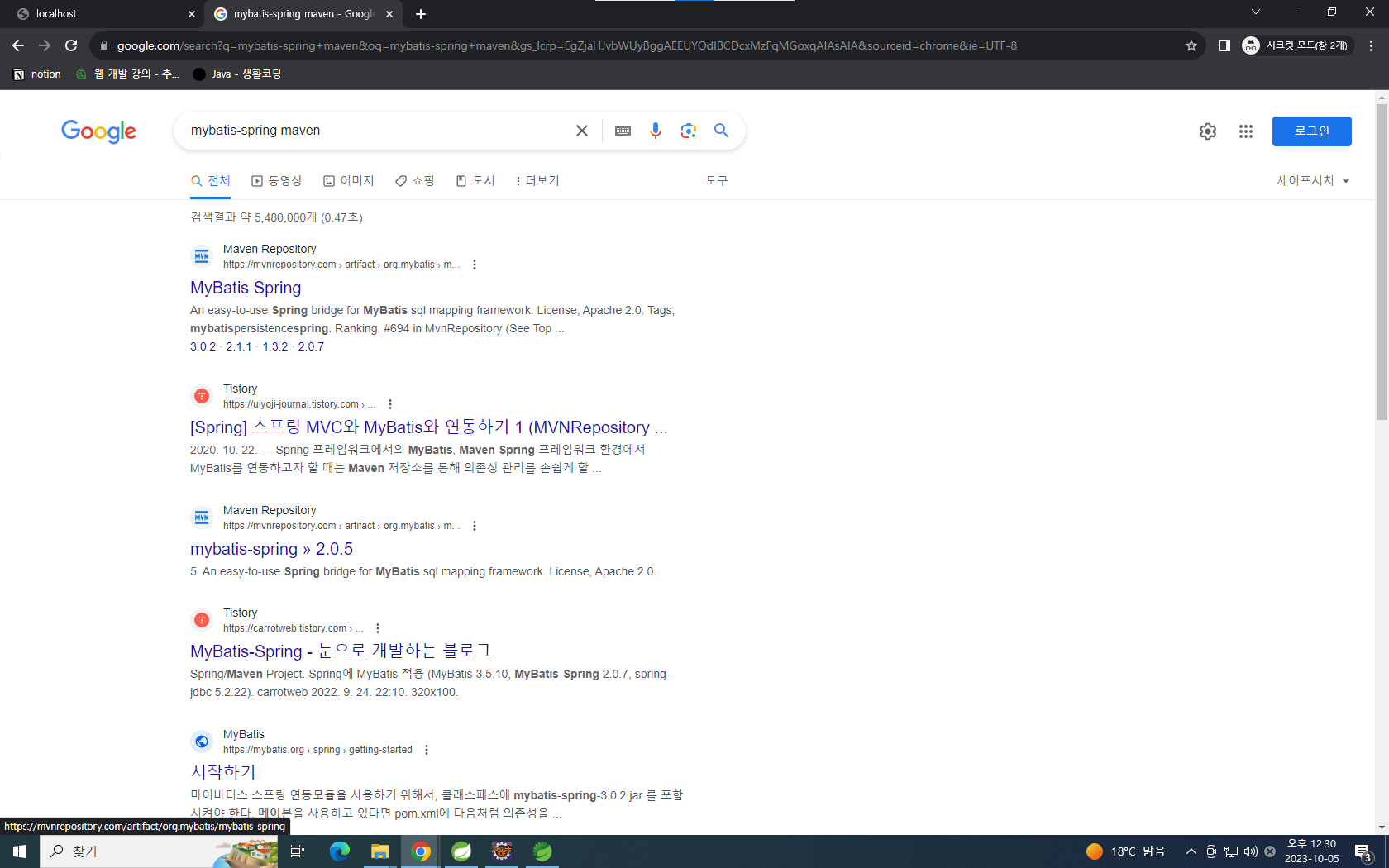Close the mybatis-spring maven tab

point(389,14)
